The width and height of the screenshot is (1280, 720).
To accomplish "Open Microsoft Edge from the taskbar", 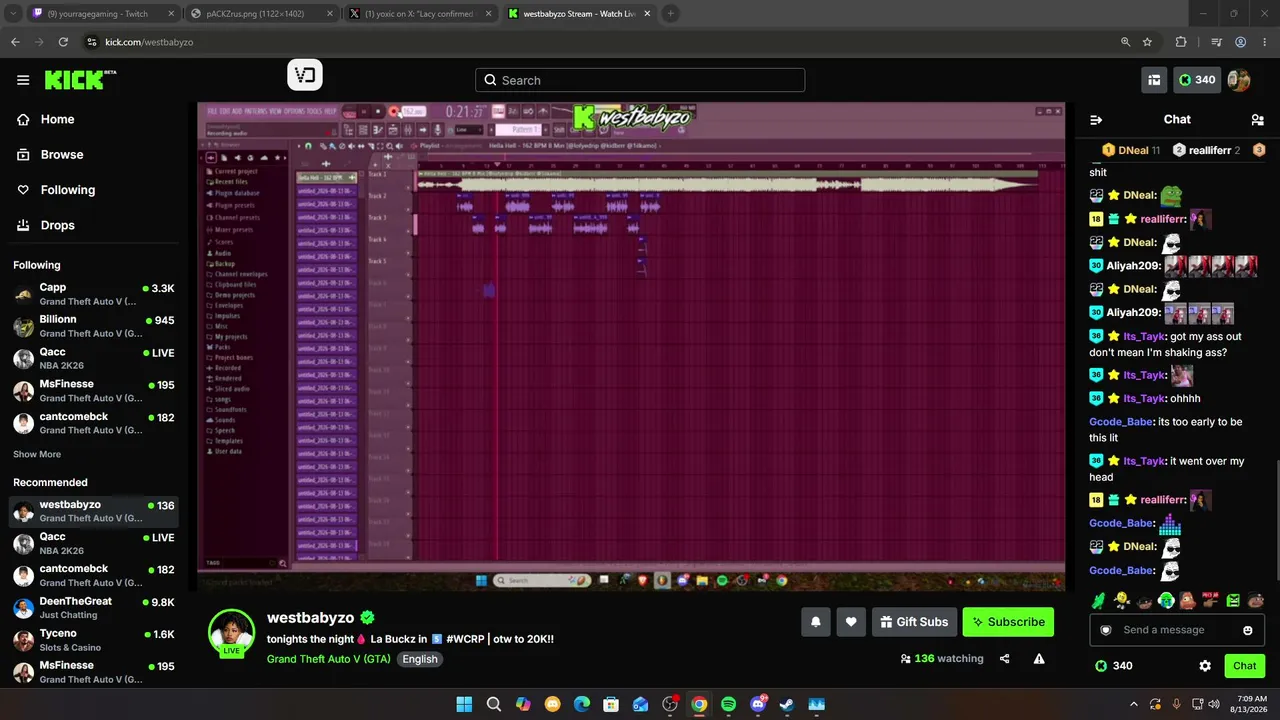I will pos(582,704).
